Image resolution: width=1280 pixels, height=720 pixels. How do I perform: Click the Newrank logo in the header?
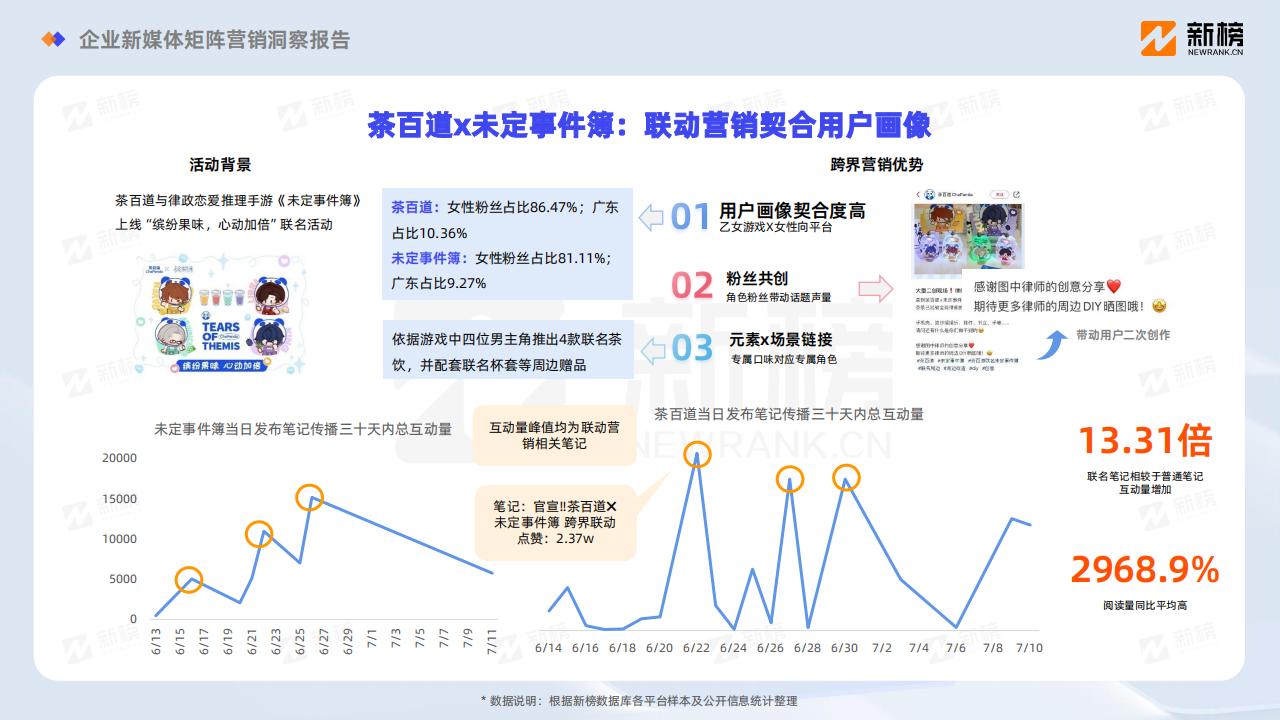coord(1191,39)
